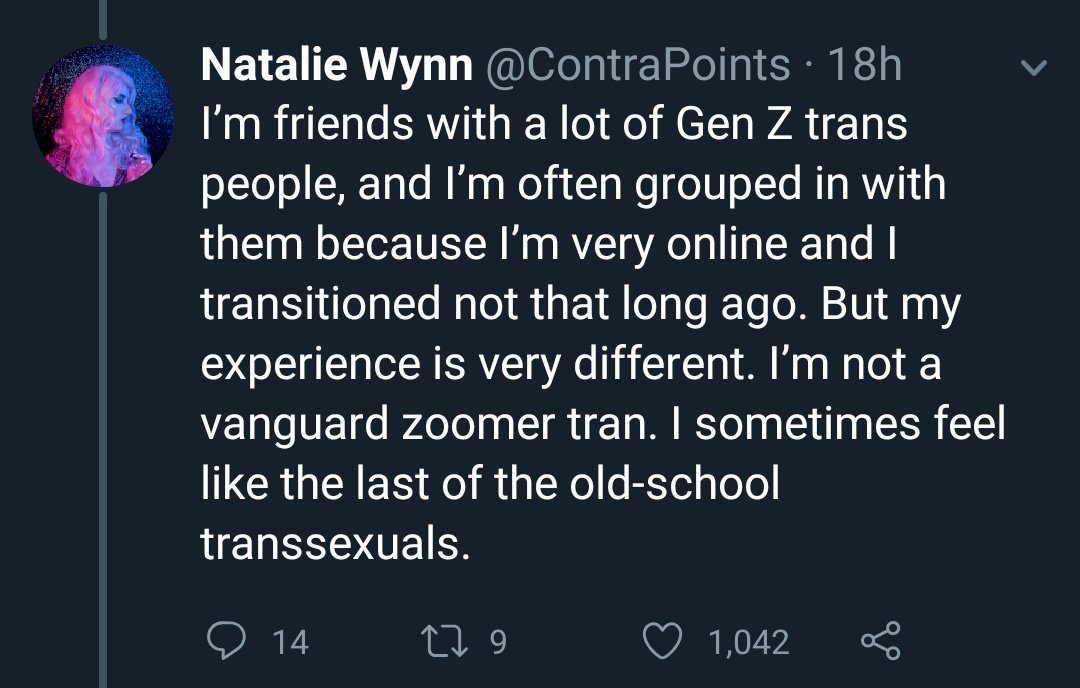This screenshot has width=1080, height=688.
Task: Click the 14 replies count
Action: [290, 642]
